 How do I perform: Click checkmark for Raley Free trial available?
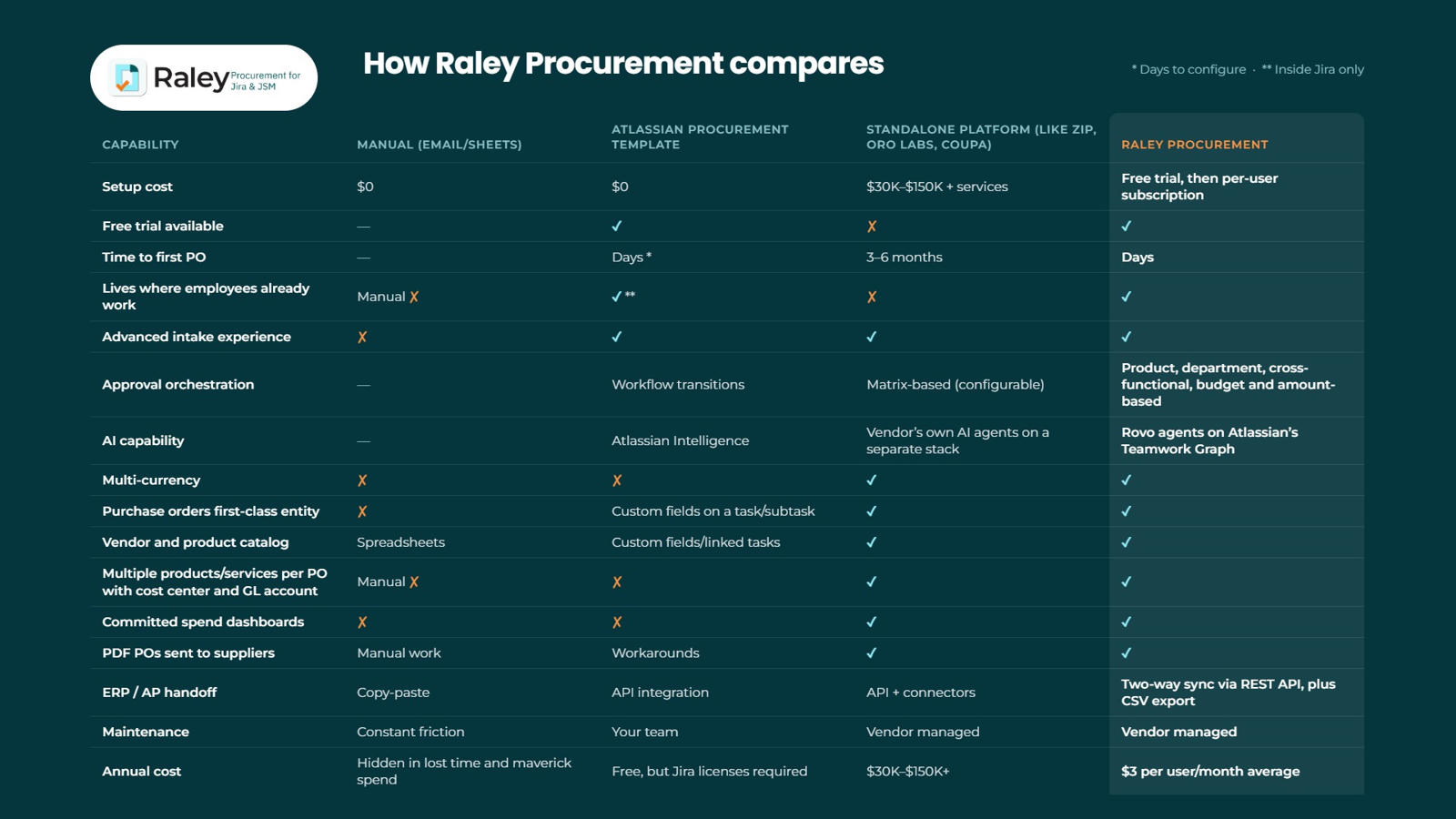[1127, 226]
